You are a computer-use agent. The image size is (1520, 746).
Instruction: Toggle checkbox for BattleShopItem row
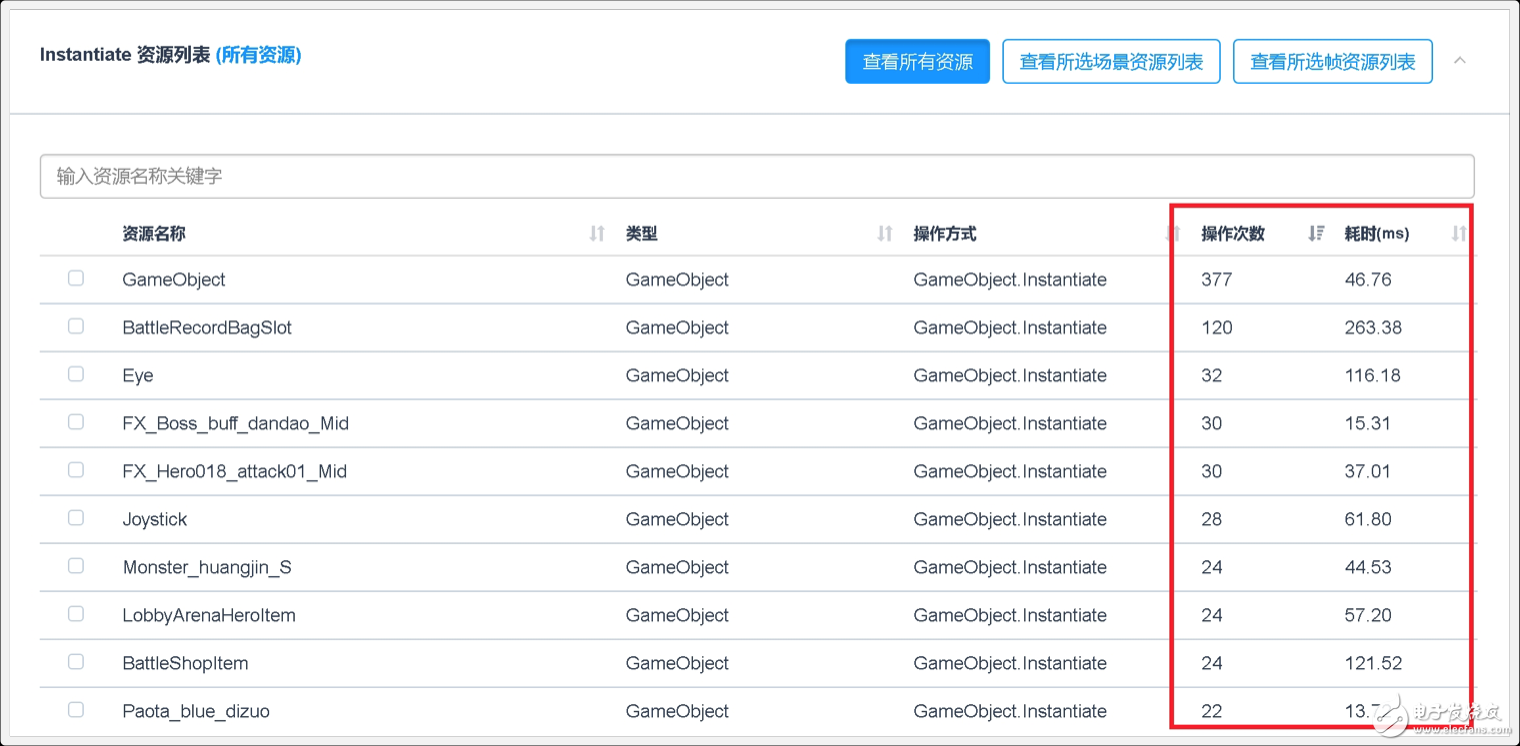point(76,663)
